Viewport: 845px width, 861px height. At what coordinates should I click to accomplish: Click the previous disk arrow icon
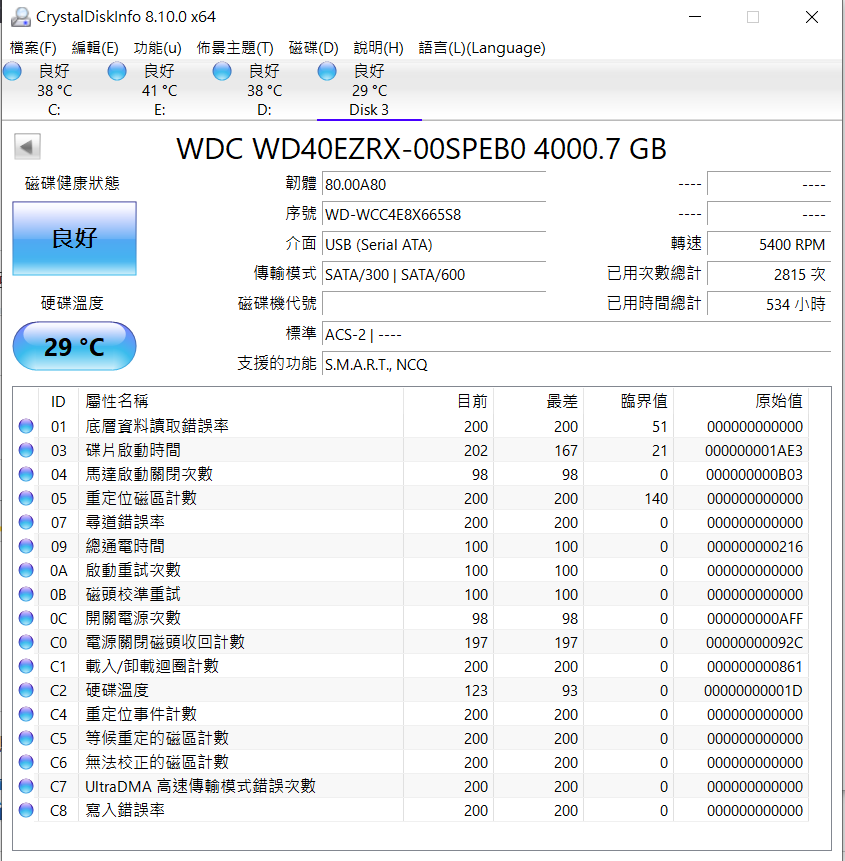click(27, 148)
